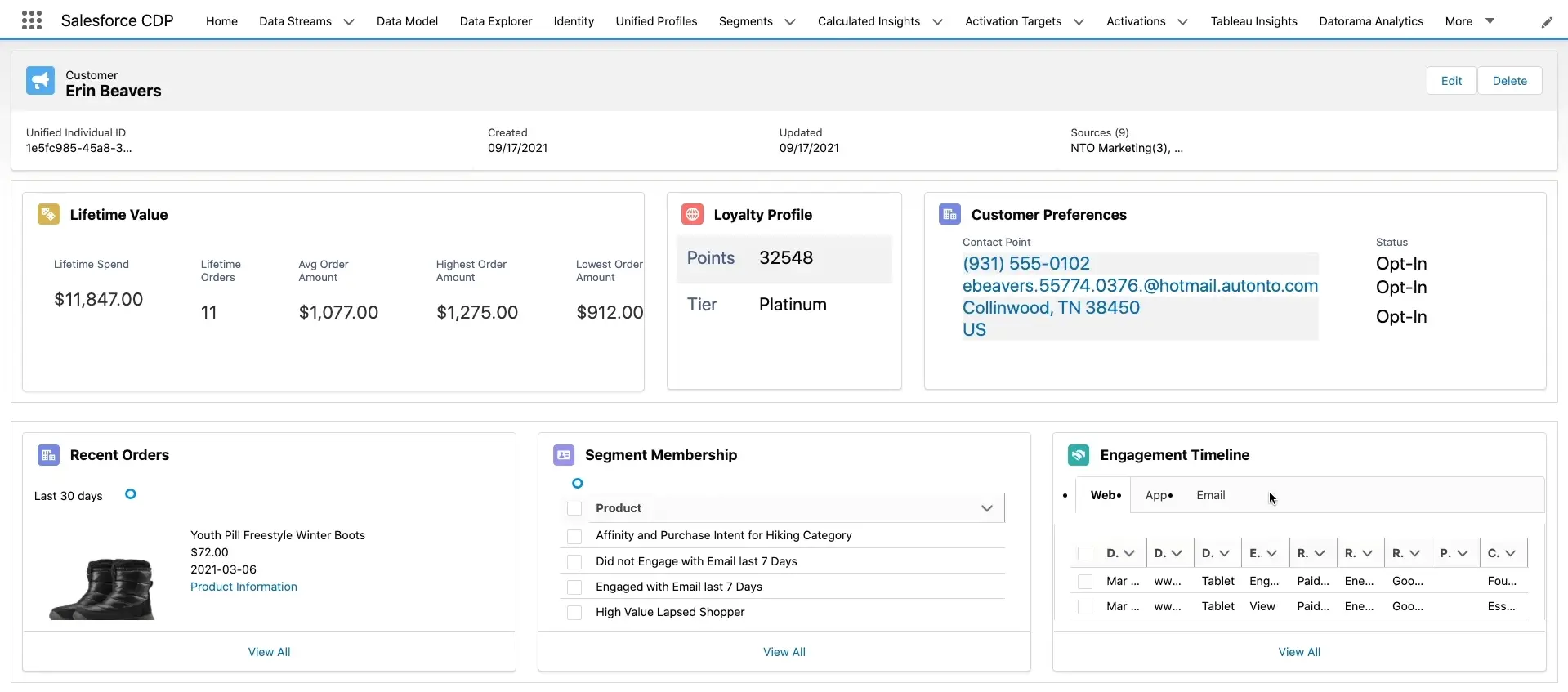Click the Platinum tier value

tap(793, 305)
